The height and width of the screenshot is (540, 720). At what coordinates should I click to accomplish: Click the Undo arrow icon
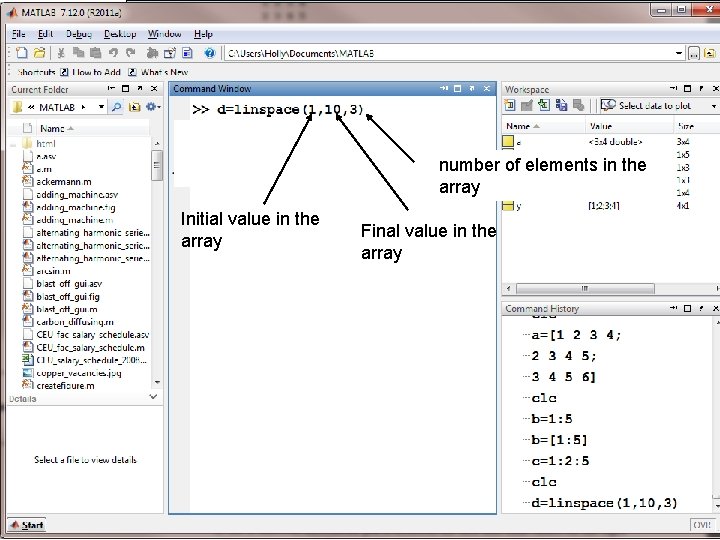[113, 53]
